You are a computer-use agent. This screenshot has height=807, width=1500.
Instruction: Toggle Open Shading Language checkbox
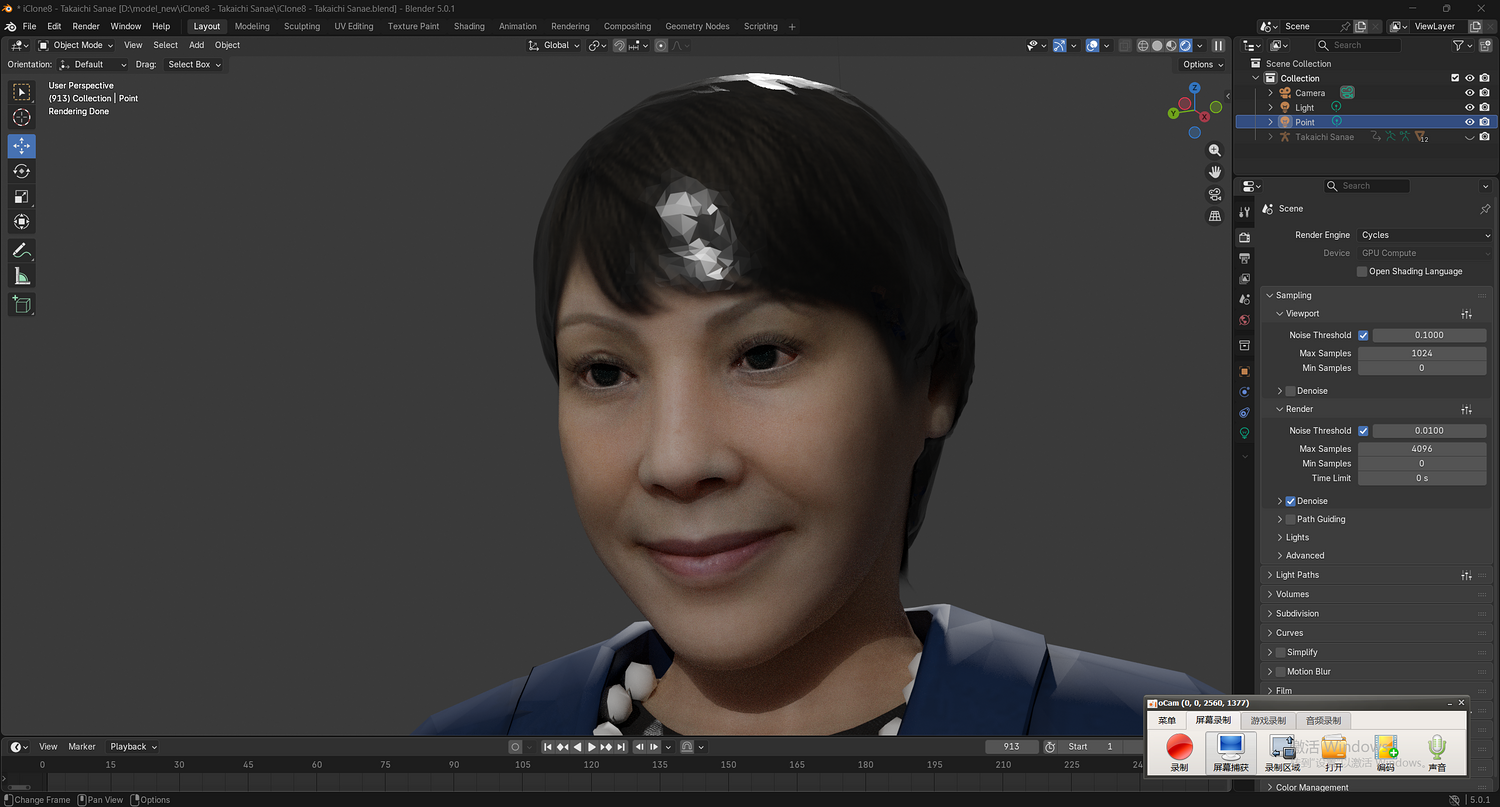coord(1362,271)
